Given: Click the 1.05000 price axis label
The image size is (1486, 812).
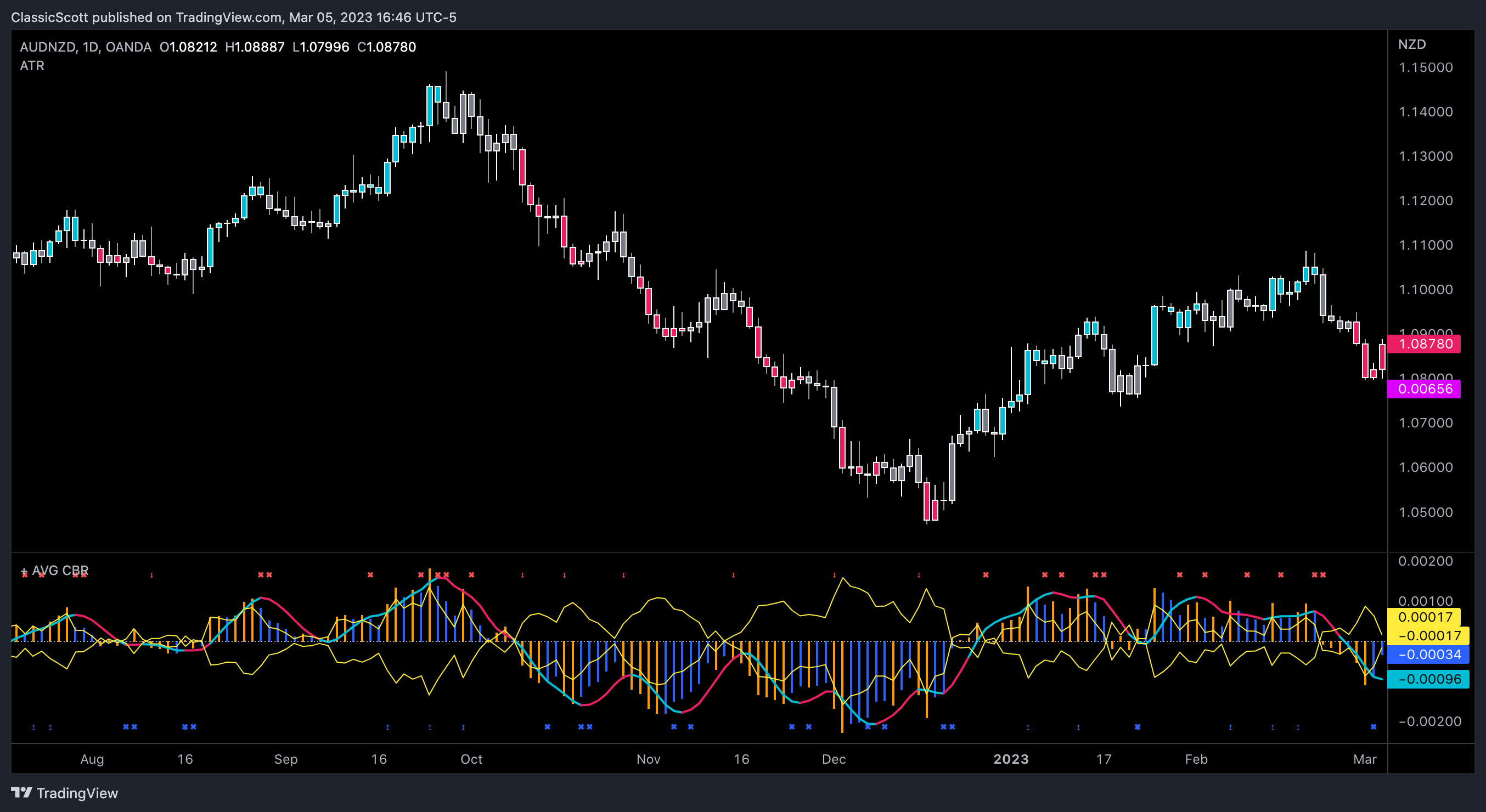Looking at the screenshot, I should point(1426,512).
